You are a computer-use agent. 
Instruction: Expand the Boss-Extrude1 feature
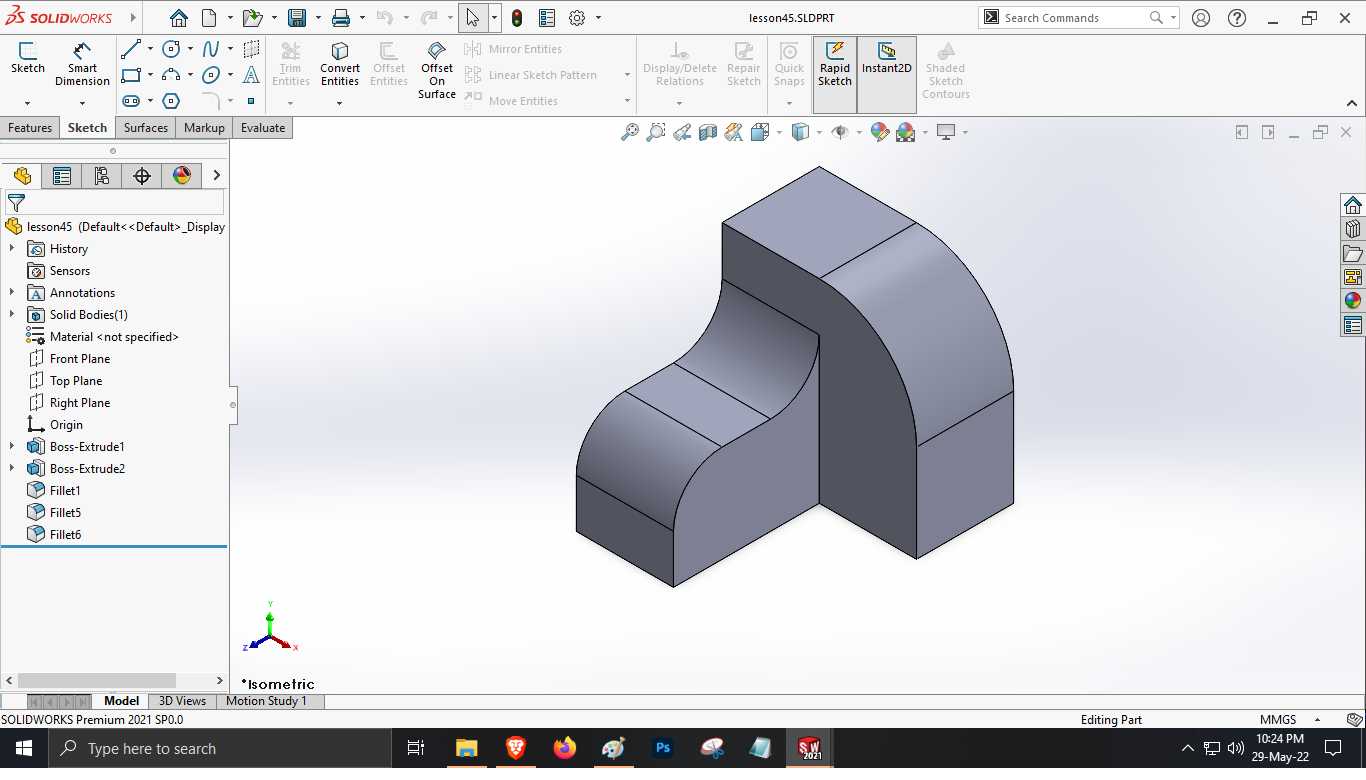(x=12, y=446)
